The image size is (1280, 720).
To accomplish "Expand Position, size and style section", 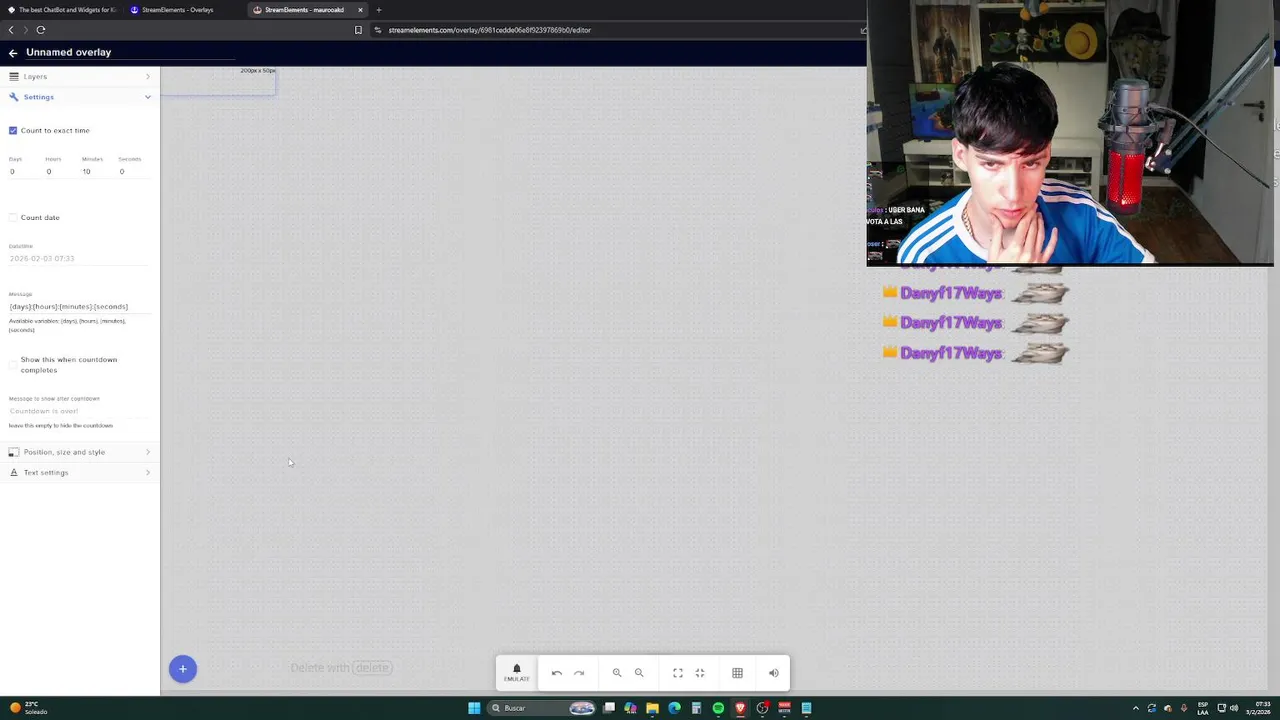I will [x=80, y=452].
